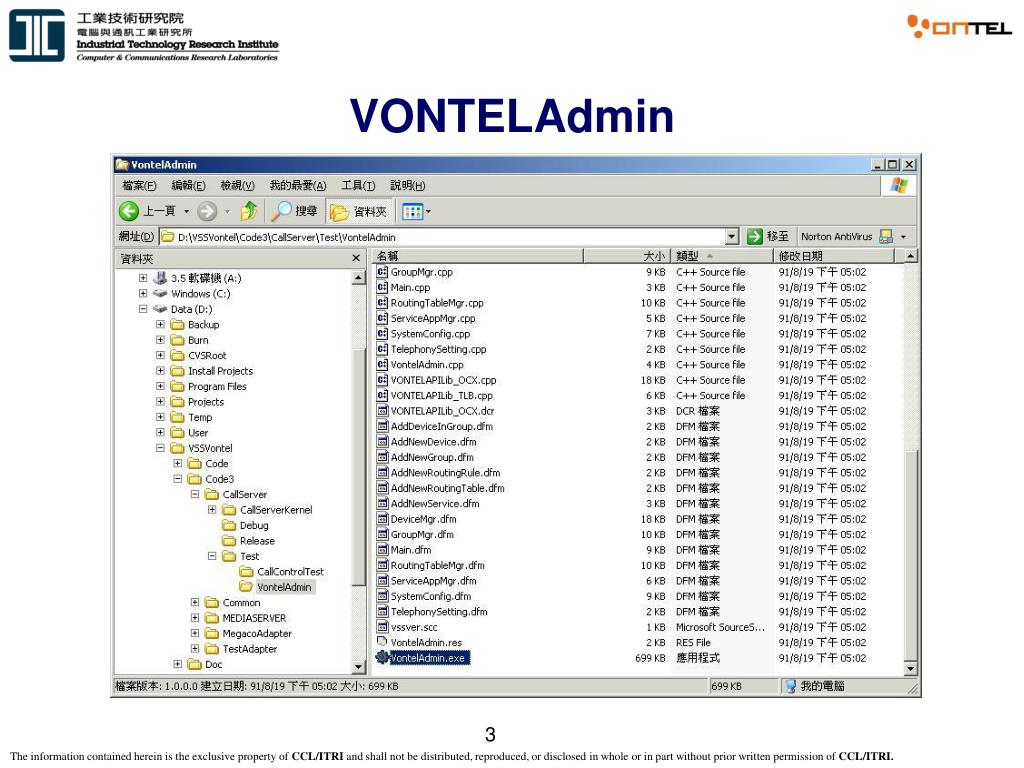Select DeviceMgr.dfm file icon

point(383,519)
